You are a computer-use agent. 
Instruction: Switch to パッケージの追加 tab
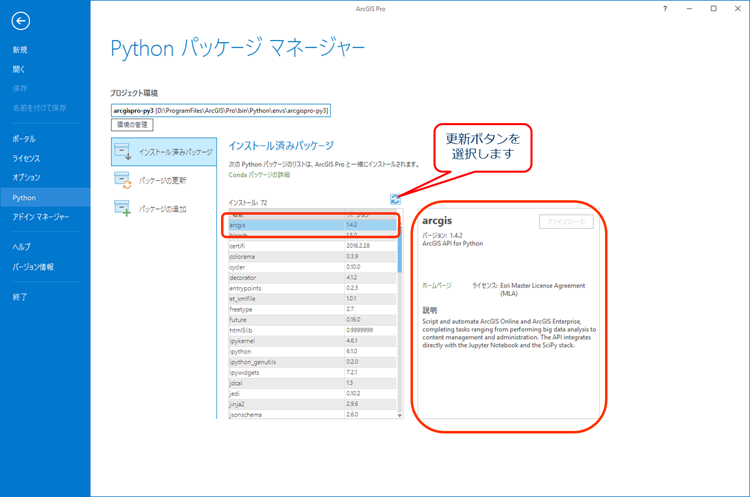point(164,209)
